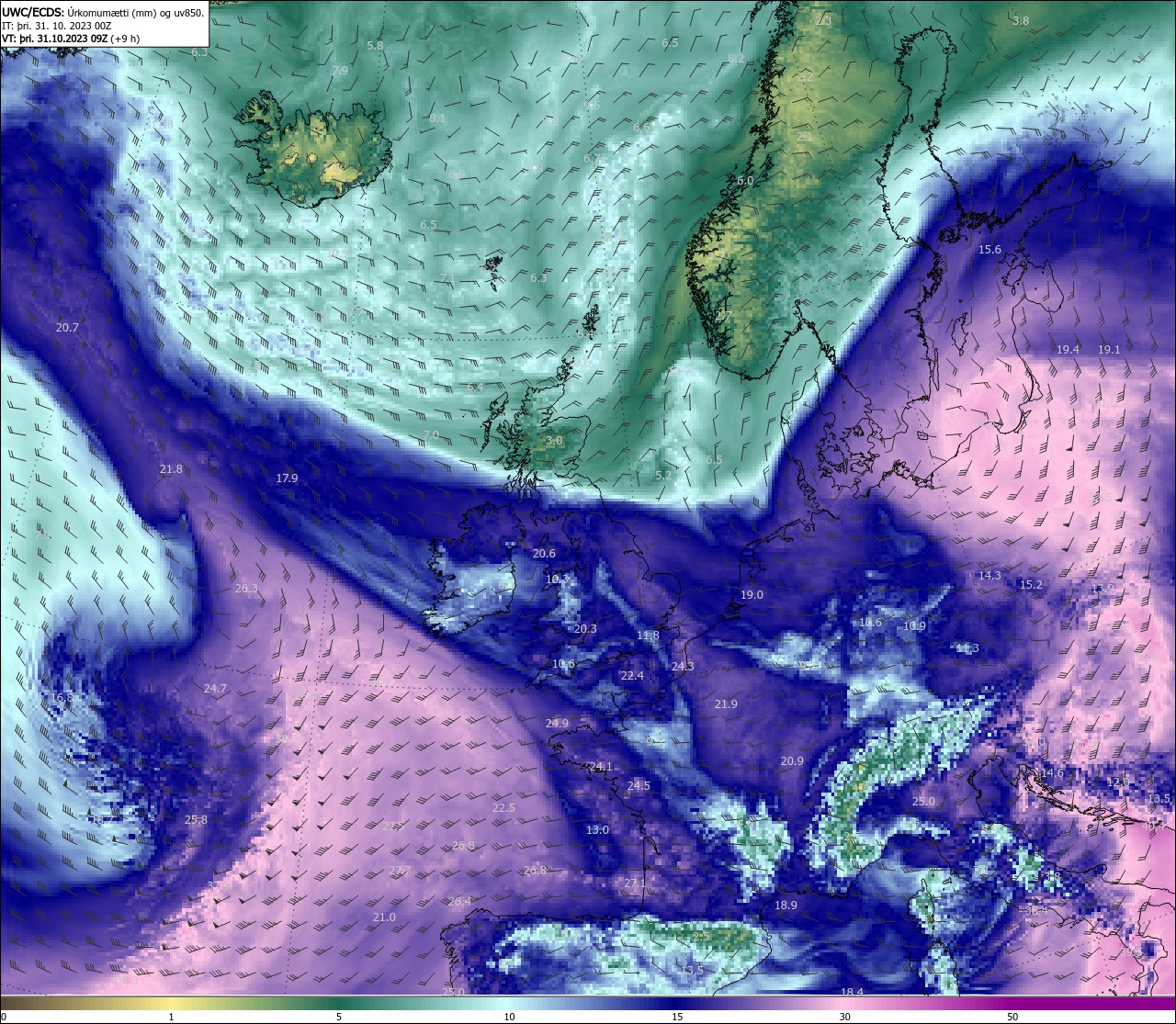
Task: Click the 27.1 value label
Action: coord(635,883)
